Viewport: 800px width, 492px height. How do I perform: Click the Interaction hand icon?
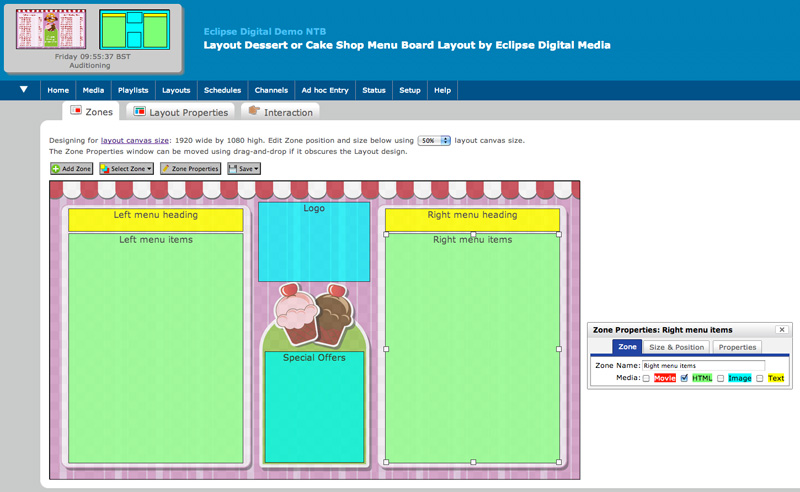coord(254,112)
